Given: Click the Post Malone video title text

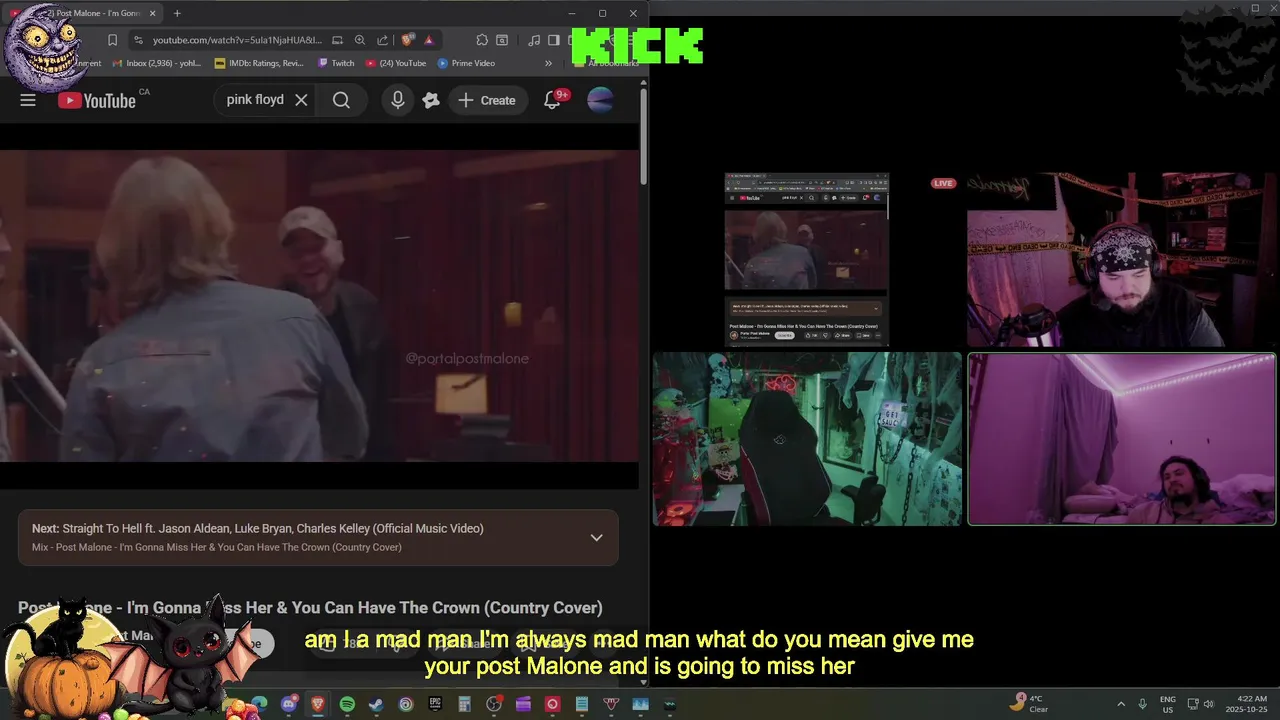Looking at the screenshot, I should pyautogui.click(x=310, y=607).
